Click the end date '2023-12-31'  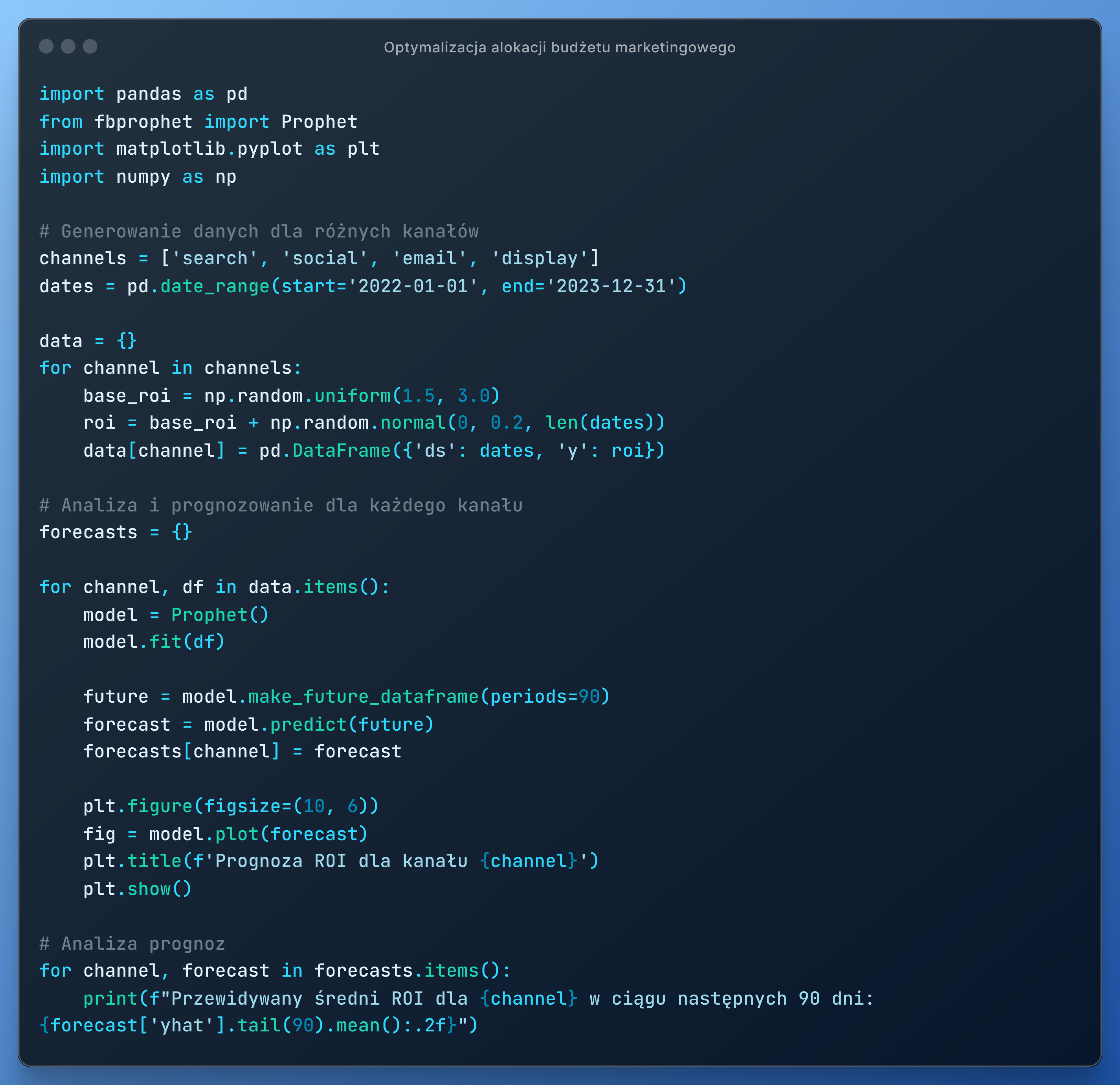(611, 286)
